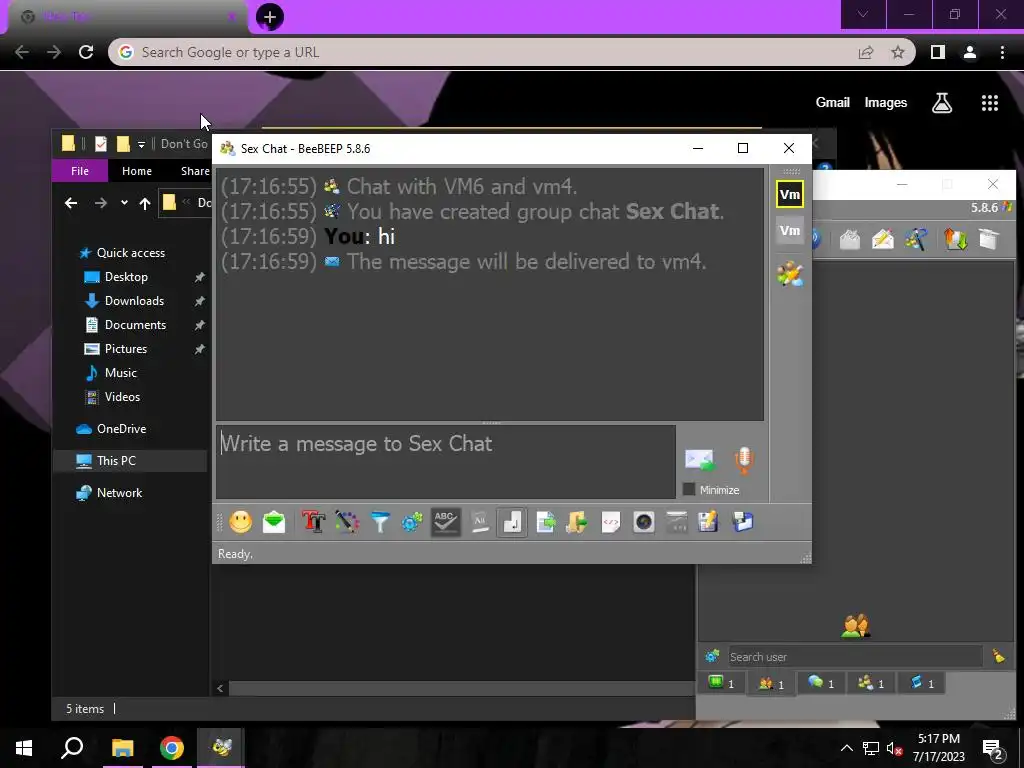
Task: Save the chat using the floppy pencil icon
Action: 709,522
